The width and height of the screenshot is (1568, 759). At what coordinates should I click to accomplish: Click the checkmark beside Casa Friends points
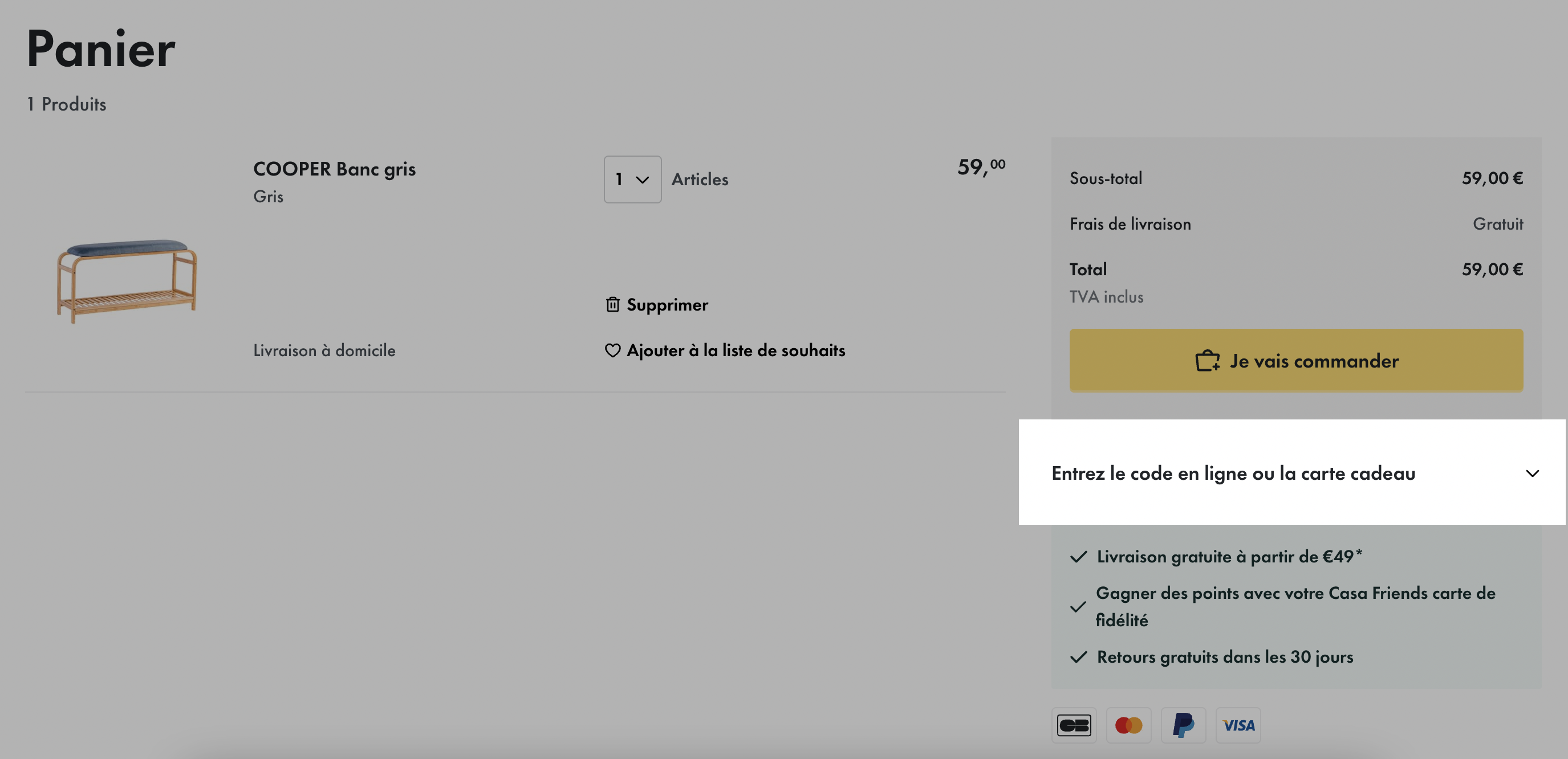click(1078, 606)
